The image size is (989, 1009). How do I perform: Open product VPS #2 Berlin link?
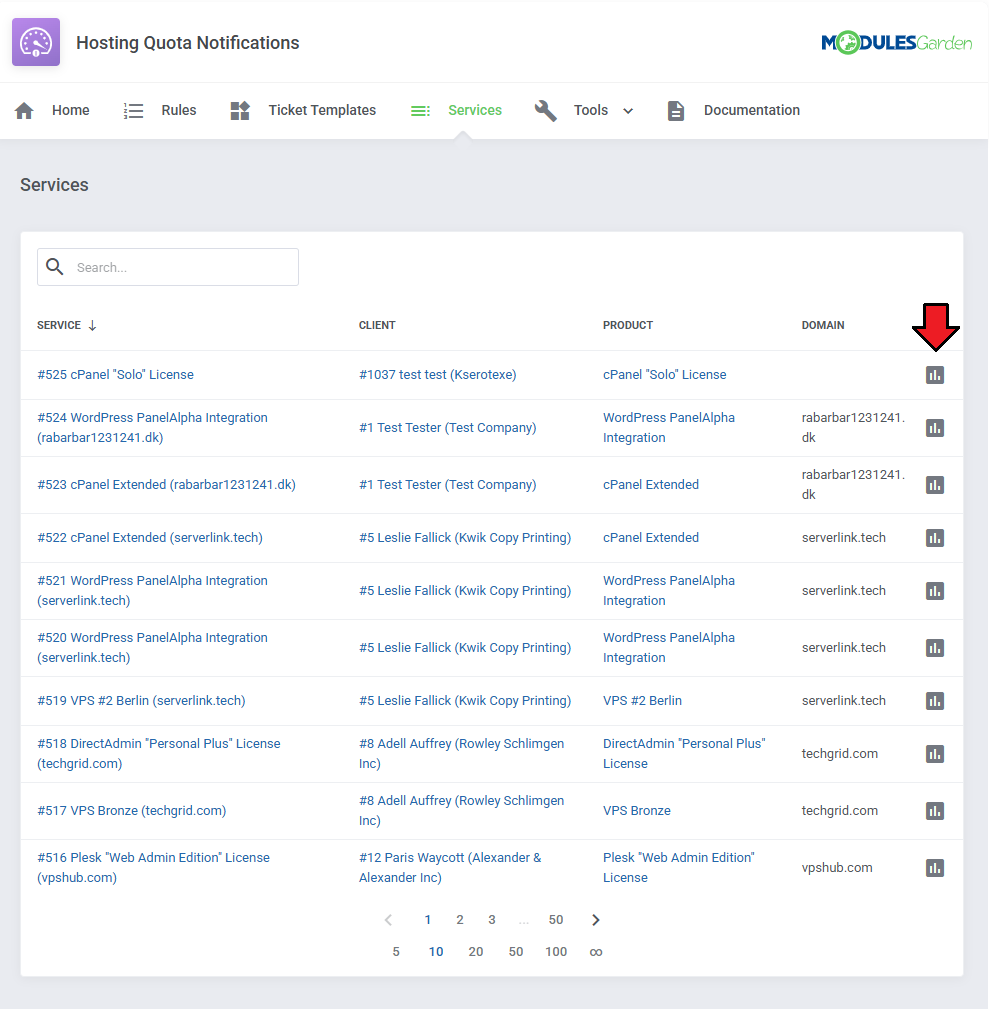click(x=642, y=700)
